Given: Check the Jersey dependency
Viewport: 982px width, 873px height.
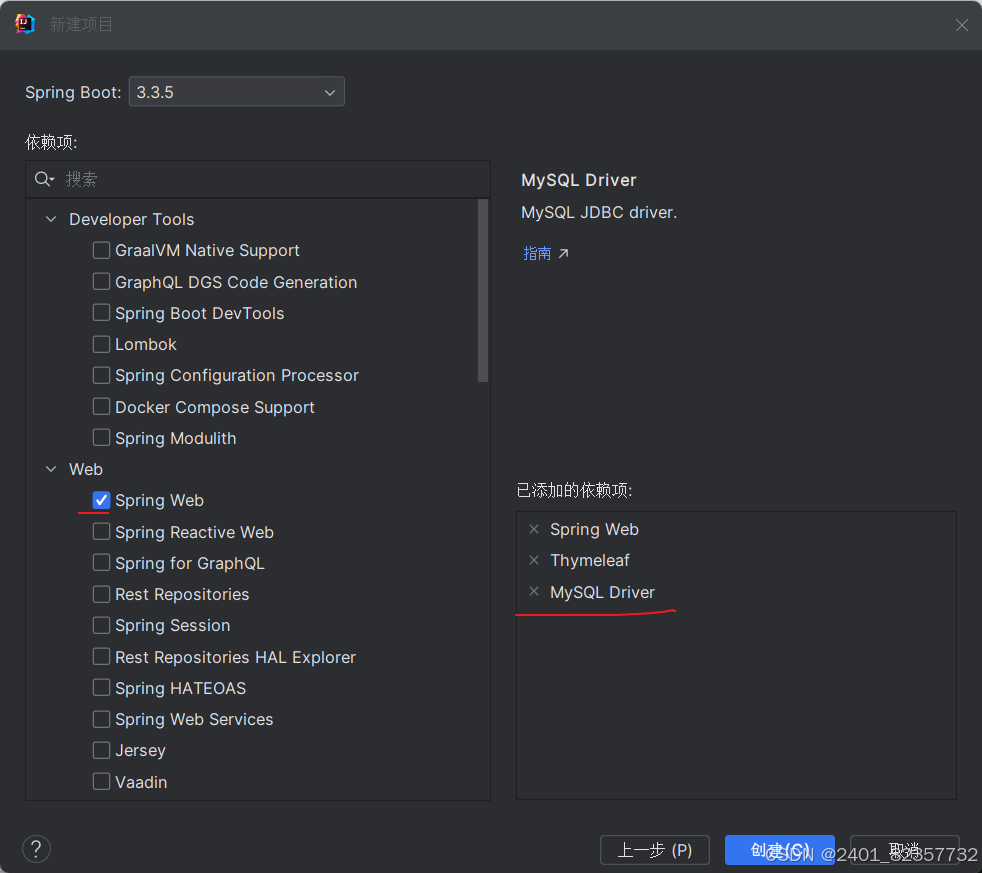Looking at the screenshot, I should point(101,750).
